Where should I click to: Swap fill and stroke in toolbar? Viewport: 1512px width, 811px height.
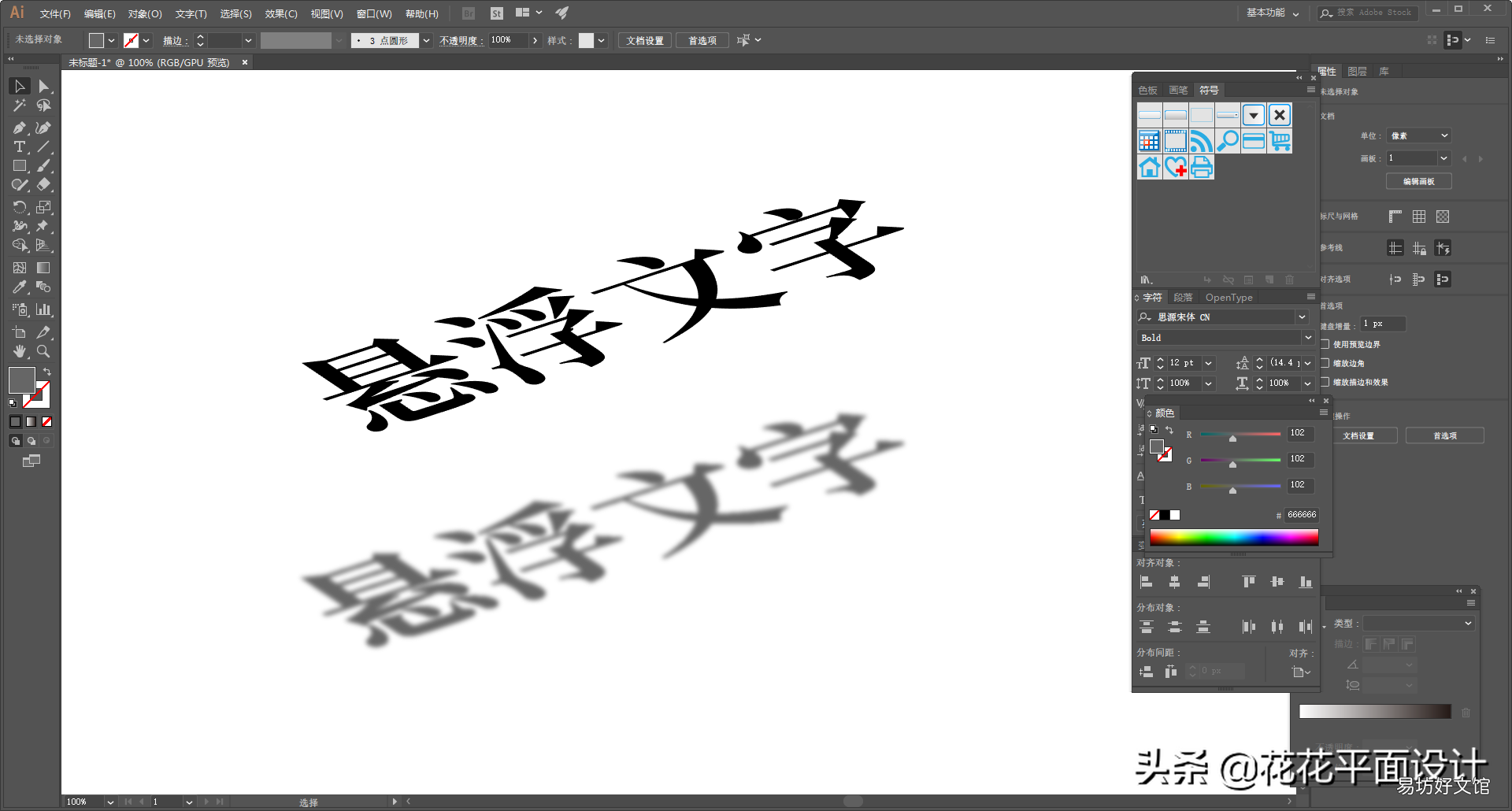tap(47, 372)
